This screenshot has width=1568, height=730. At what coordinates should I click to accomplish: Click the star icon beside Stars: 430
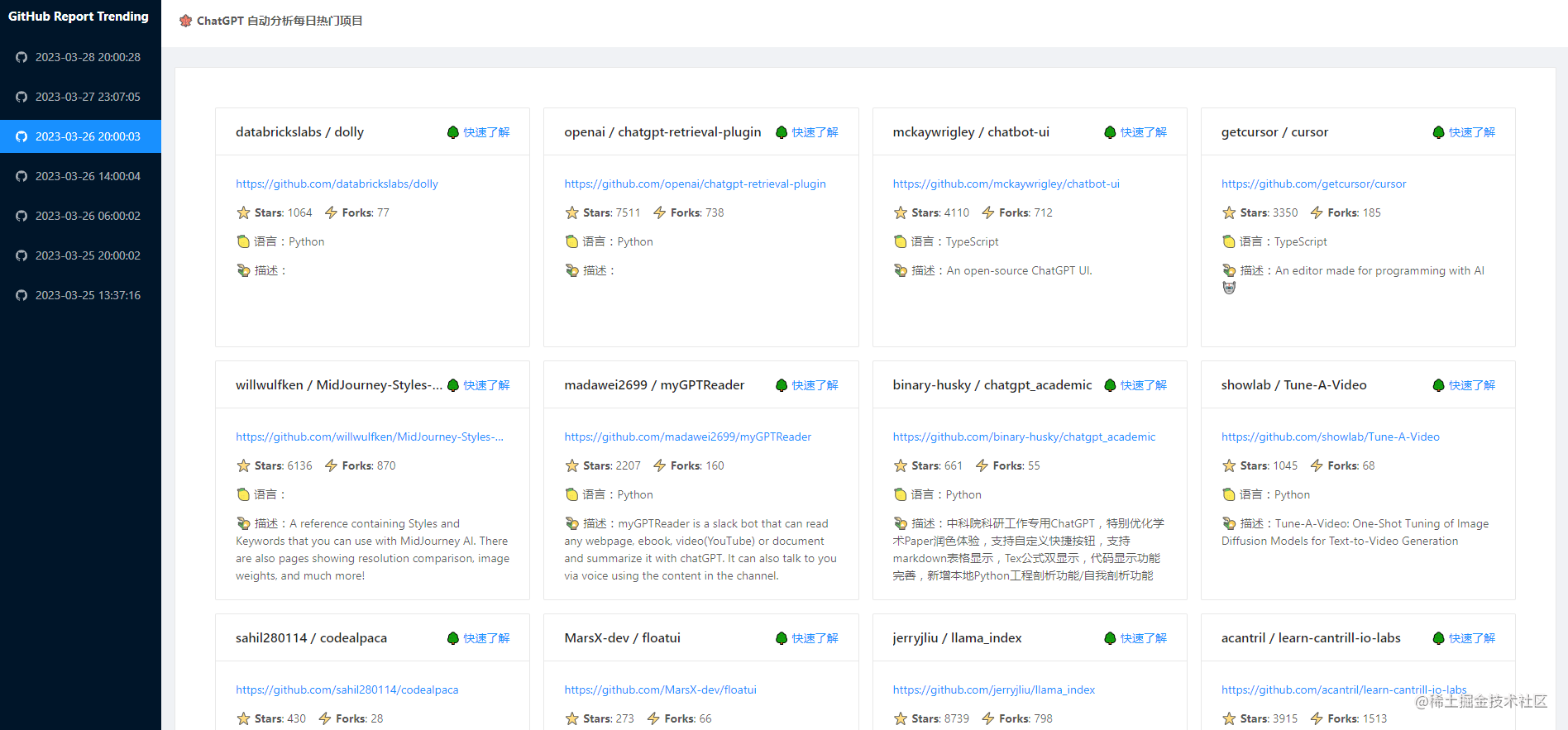tap(243, 718)
